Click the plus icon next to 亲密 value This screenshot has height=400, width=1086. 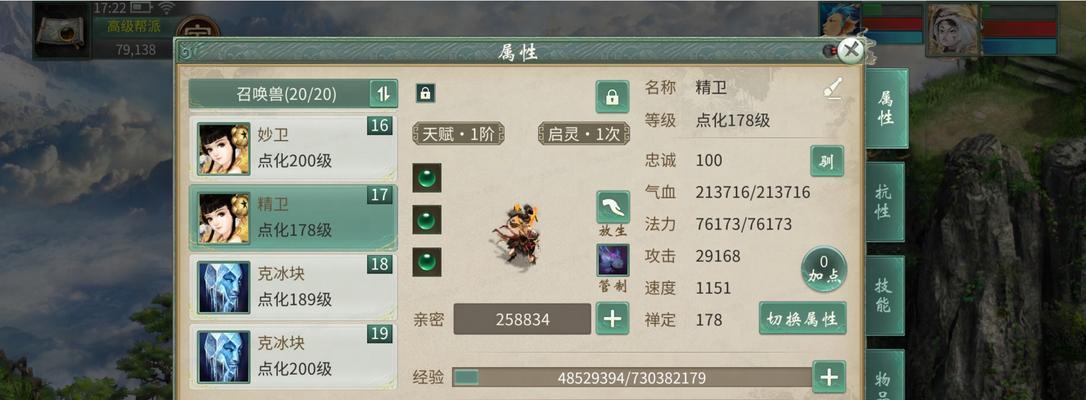point(612,318)
